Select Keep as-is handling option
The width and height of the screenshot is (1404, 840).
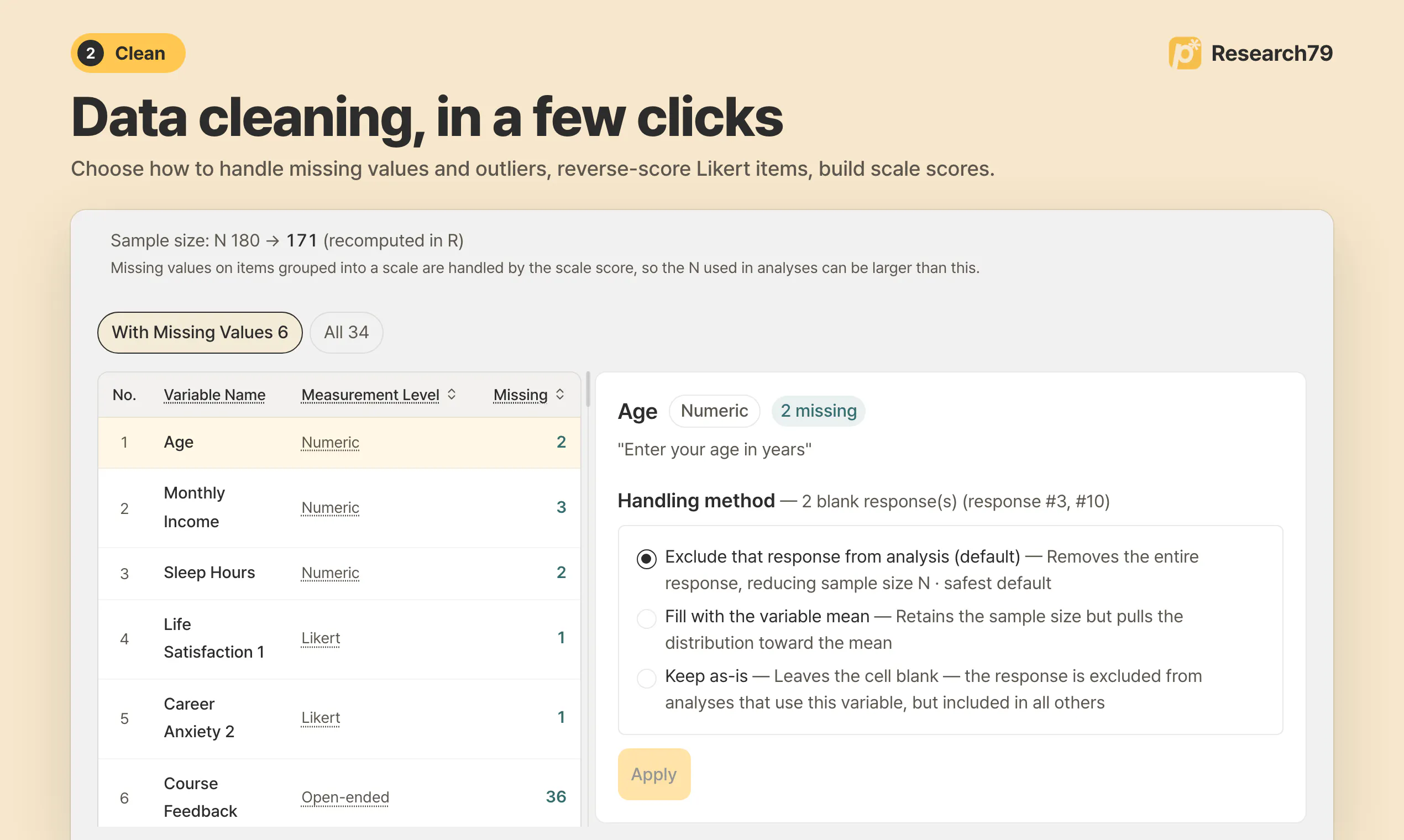click(x=646, y=678)
